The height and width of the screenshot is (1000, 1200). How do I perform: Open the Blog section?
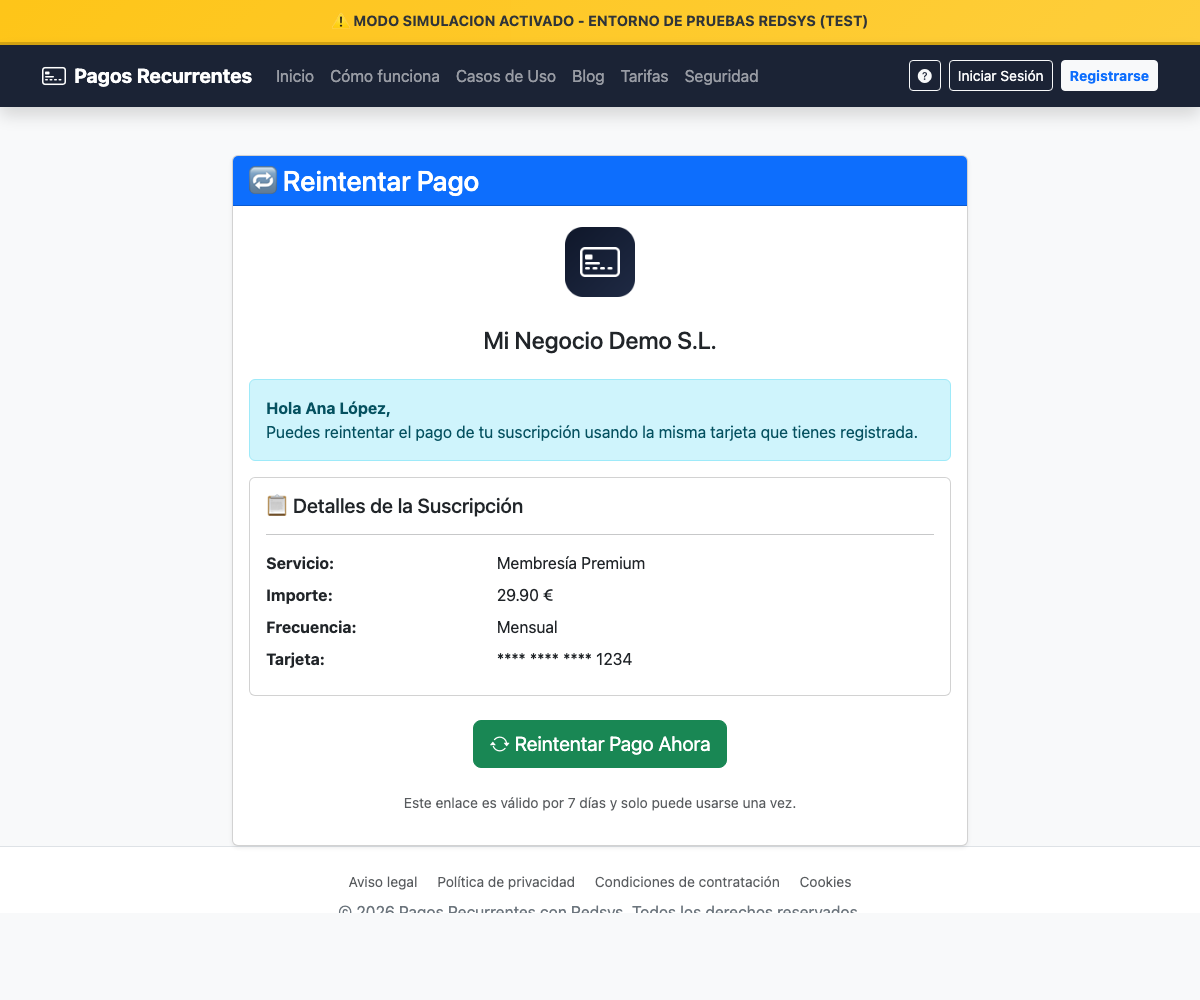point(588,76)
